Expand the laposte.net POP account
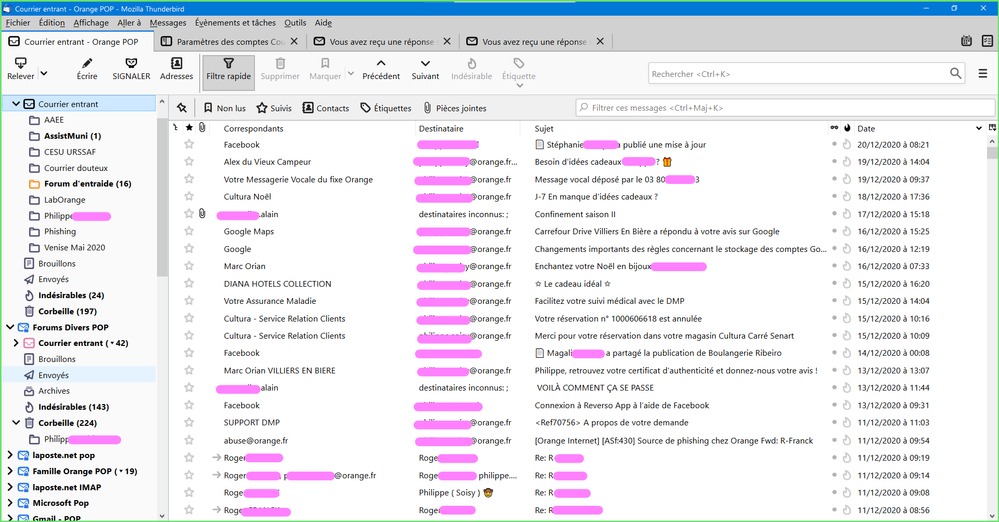This screenshot has height=522, width=999. [10, 455]
